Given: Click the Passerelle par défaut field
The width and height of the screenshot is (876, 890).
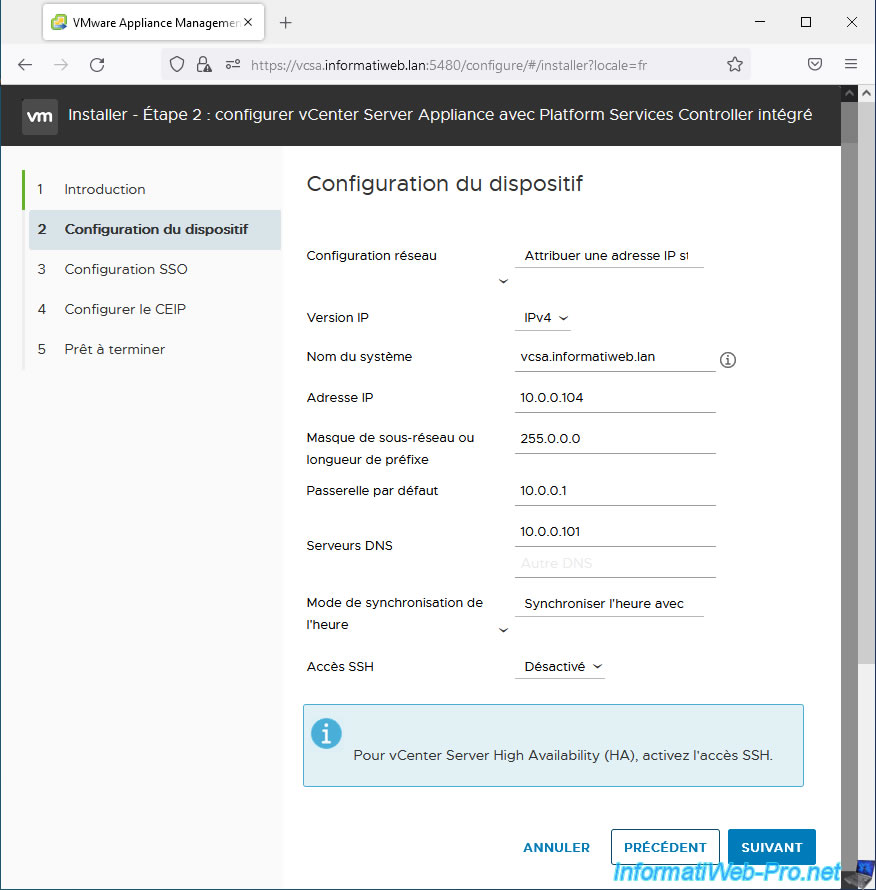Looking at the screenshot, I should coord(615,492).
